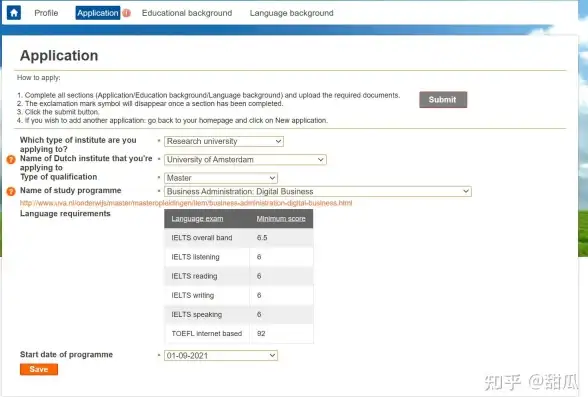588x397 pixels.
Task: Submit the application
Action: click(x=443, y=100)
